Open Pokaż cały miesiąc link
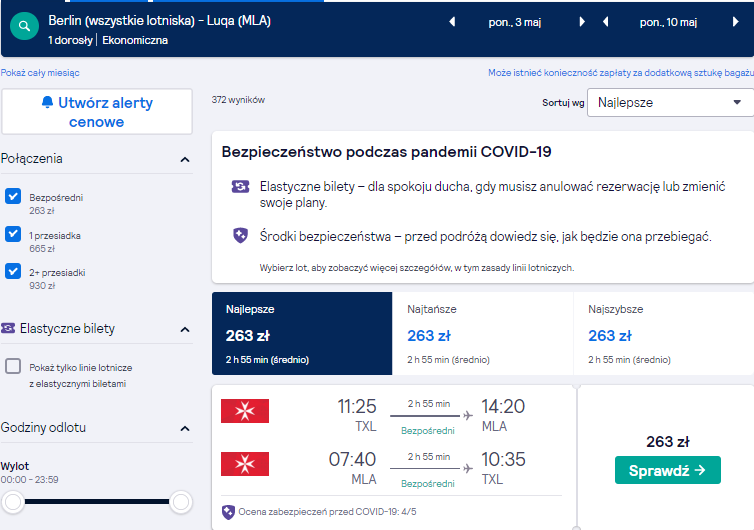 click(40, 73)
